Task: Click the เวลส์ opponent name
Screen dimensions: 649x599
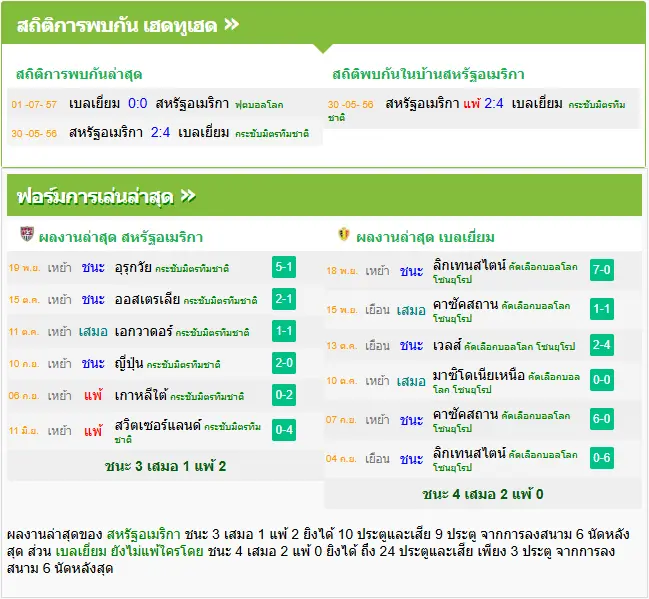Action: (x=447, y=345)
